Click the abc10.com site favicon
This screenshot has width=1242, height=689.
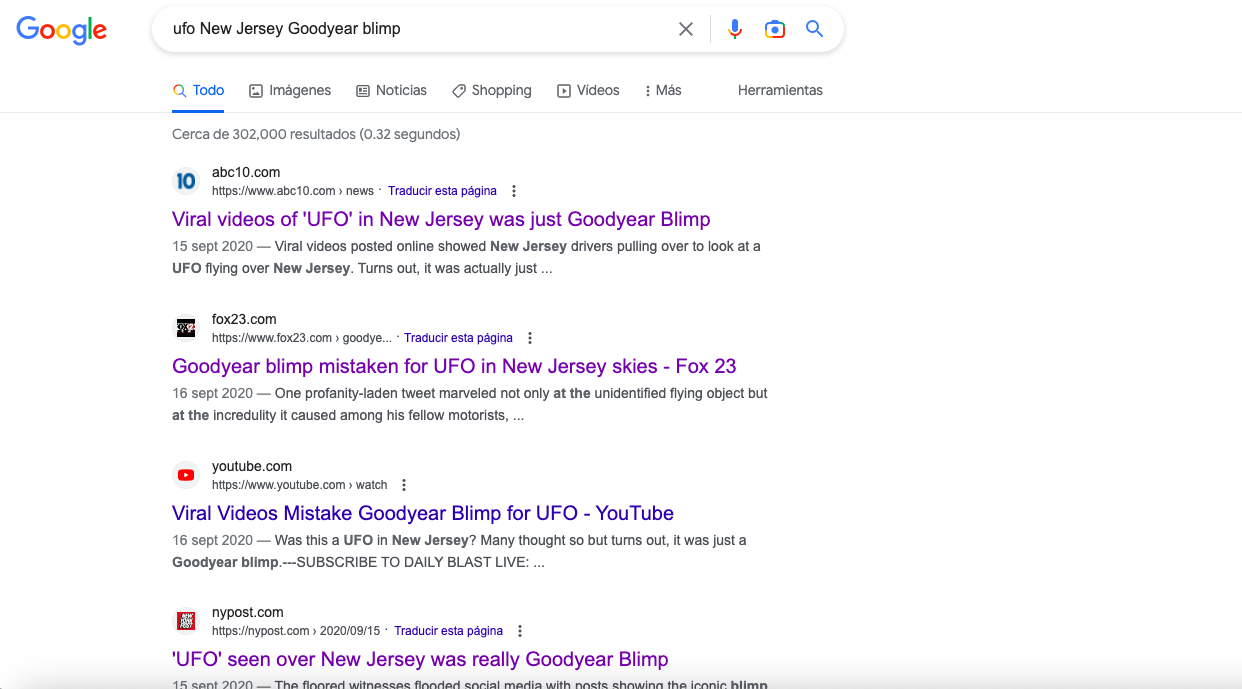[186, 181]
